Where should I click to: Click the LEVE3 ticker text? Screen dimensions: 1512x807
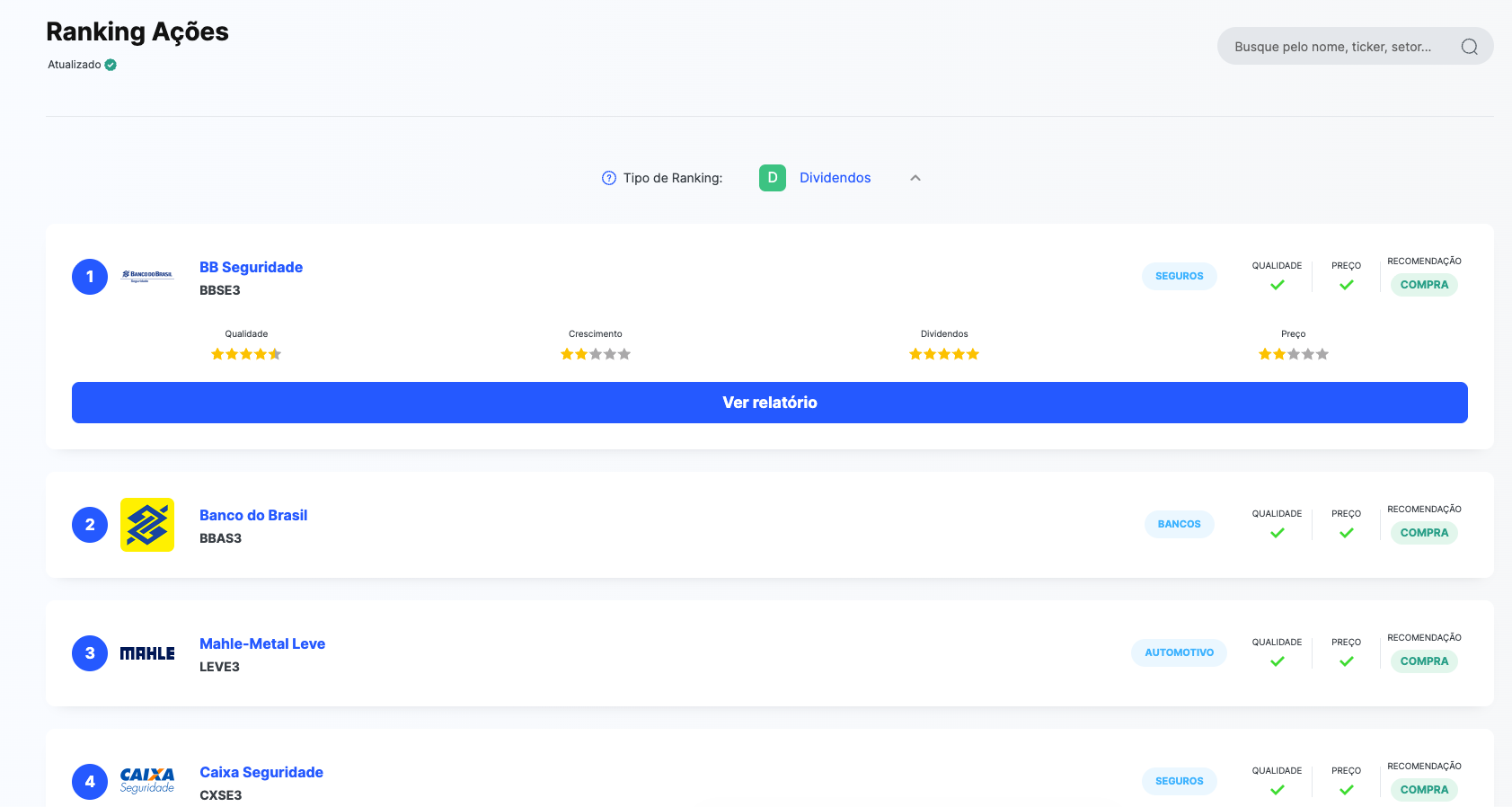coord(220,667)
